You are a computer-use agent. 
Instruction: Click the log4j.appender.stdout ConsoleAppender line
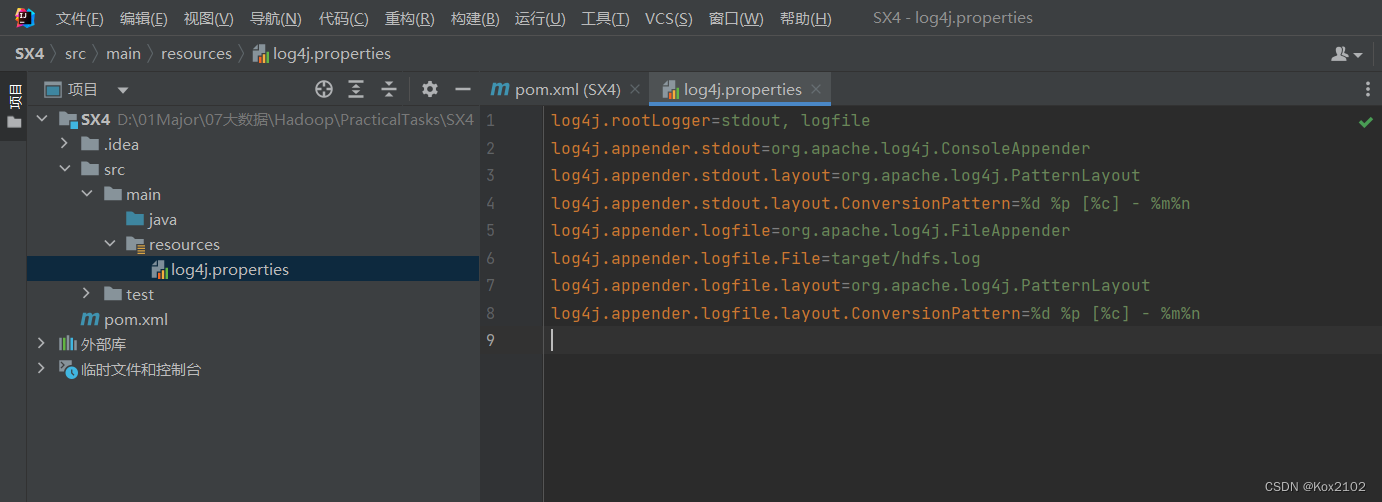(x=821, y=148)
